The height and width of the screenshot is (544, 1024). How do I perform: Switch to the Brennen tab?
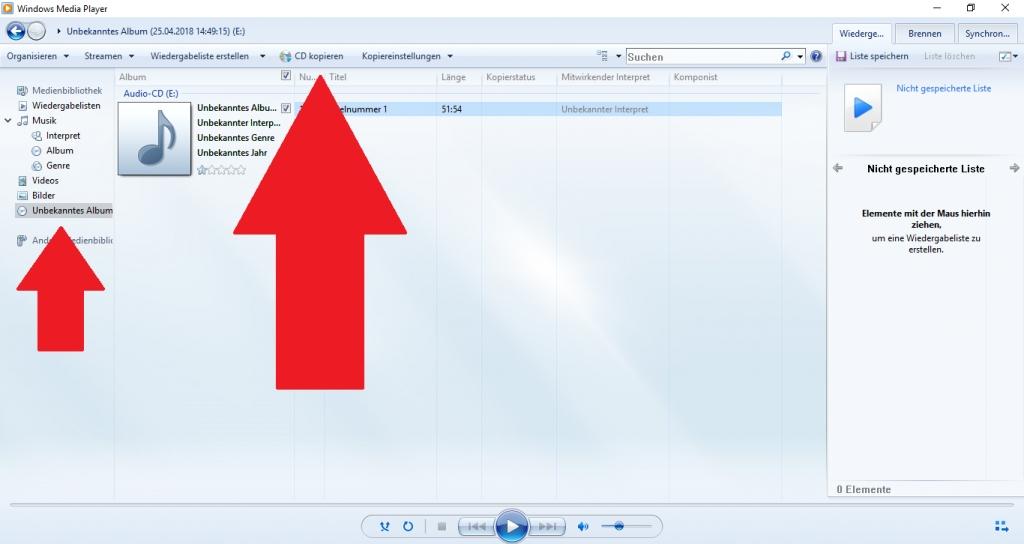point(924,33)
